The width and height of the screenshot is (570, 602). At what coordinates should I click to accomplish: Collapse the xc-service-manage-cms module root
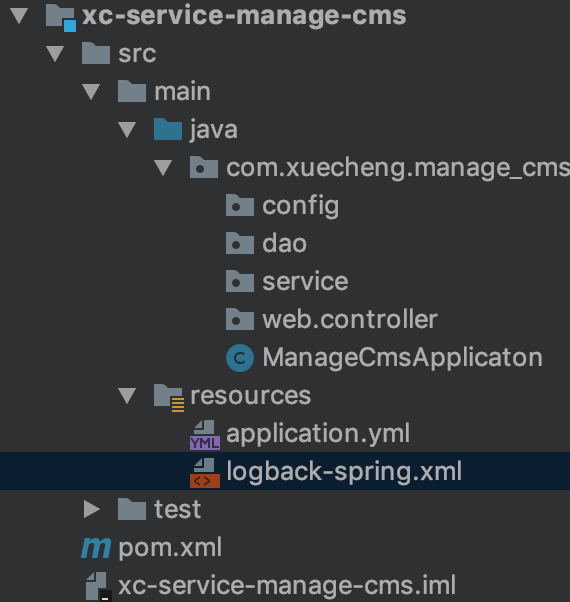(19, 16)
